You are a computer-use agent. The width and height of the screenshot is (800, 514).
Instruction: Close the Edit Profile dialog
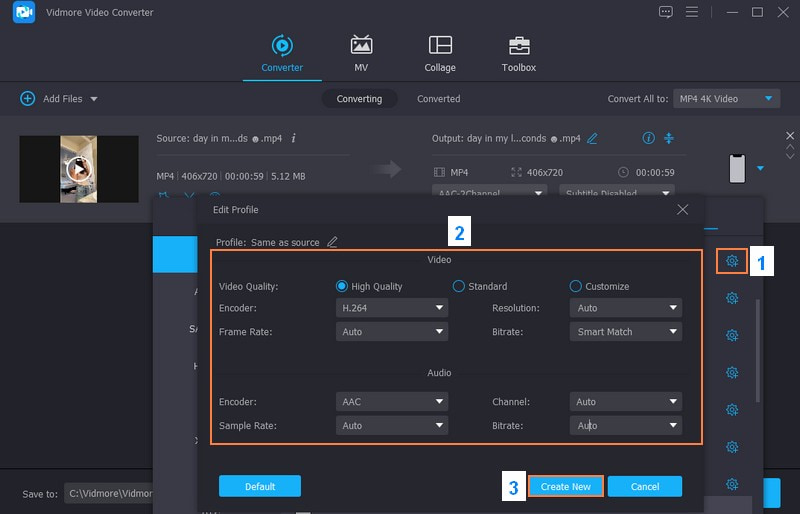pyautogui.click(x=682, y=210)
